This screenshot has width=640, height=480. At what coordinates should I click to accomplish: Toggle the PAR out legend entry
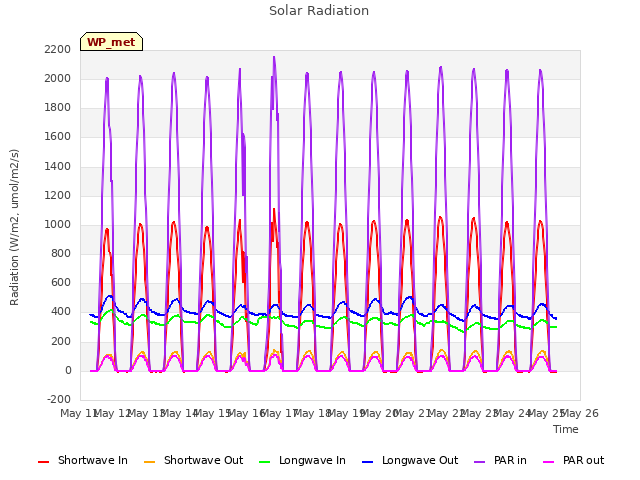(x=573, y=460)
